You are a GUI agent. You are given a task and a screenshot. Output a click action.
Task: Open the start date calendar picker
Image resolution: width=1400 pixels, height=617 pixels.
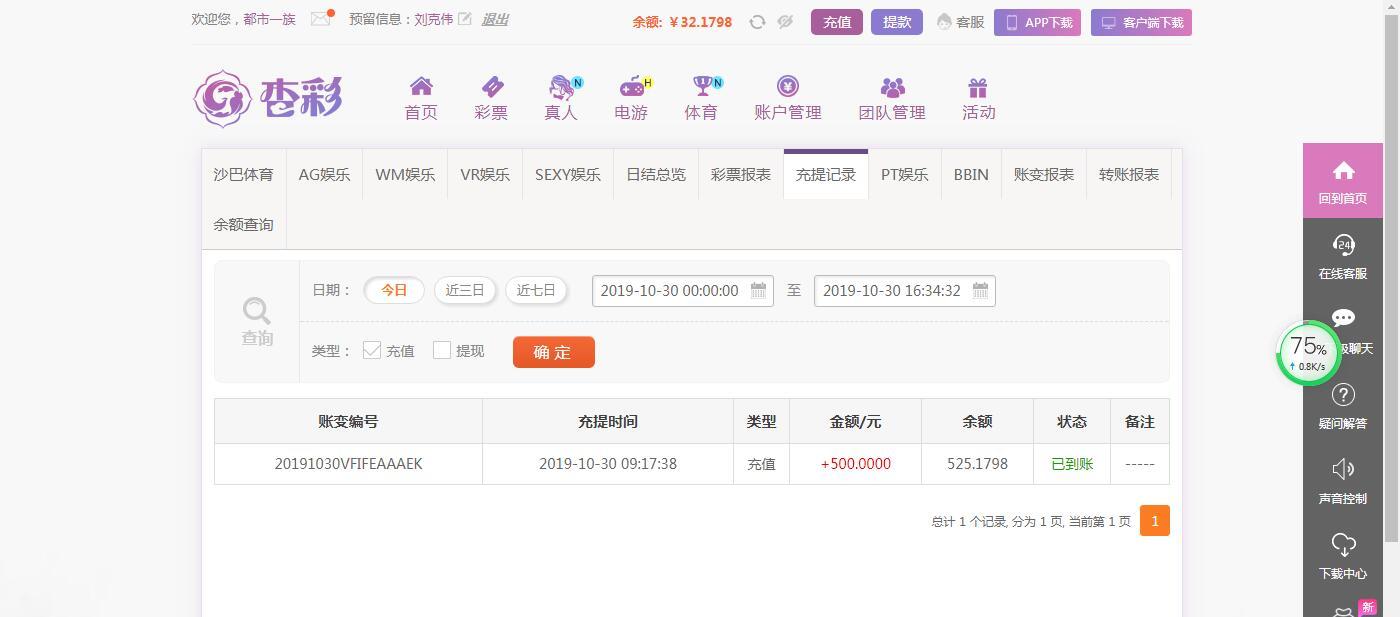(758, 290)
